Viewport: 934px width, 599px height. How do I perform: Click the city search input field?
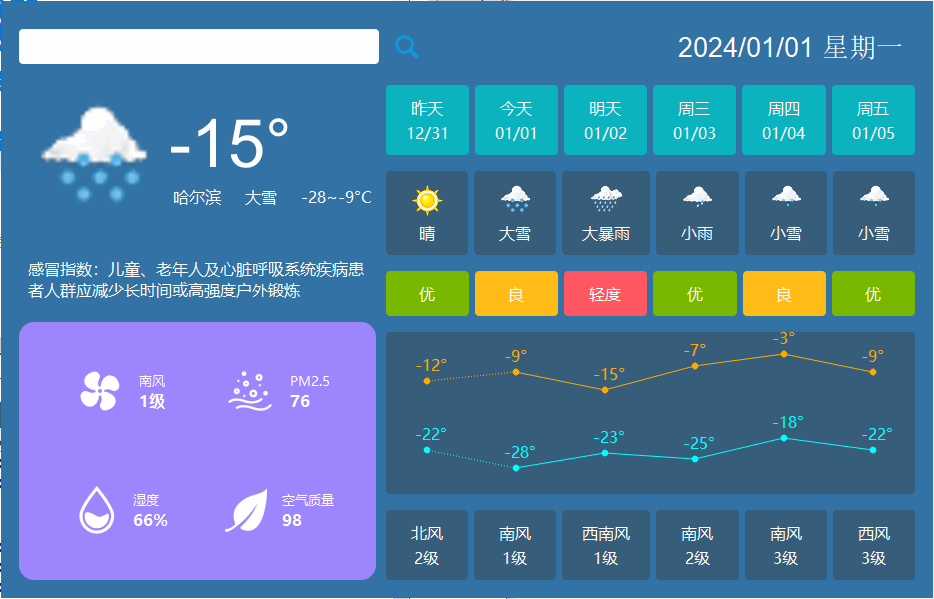(x=198, y=47)
